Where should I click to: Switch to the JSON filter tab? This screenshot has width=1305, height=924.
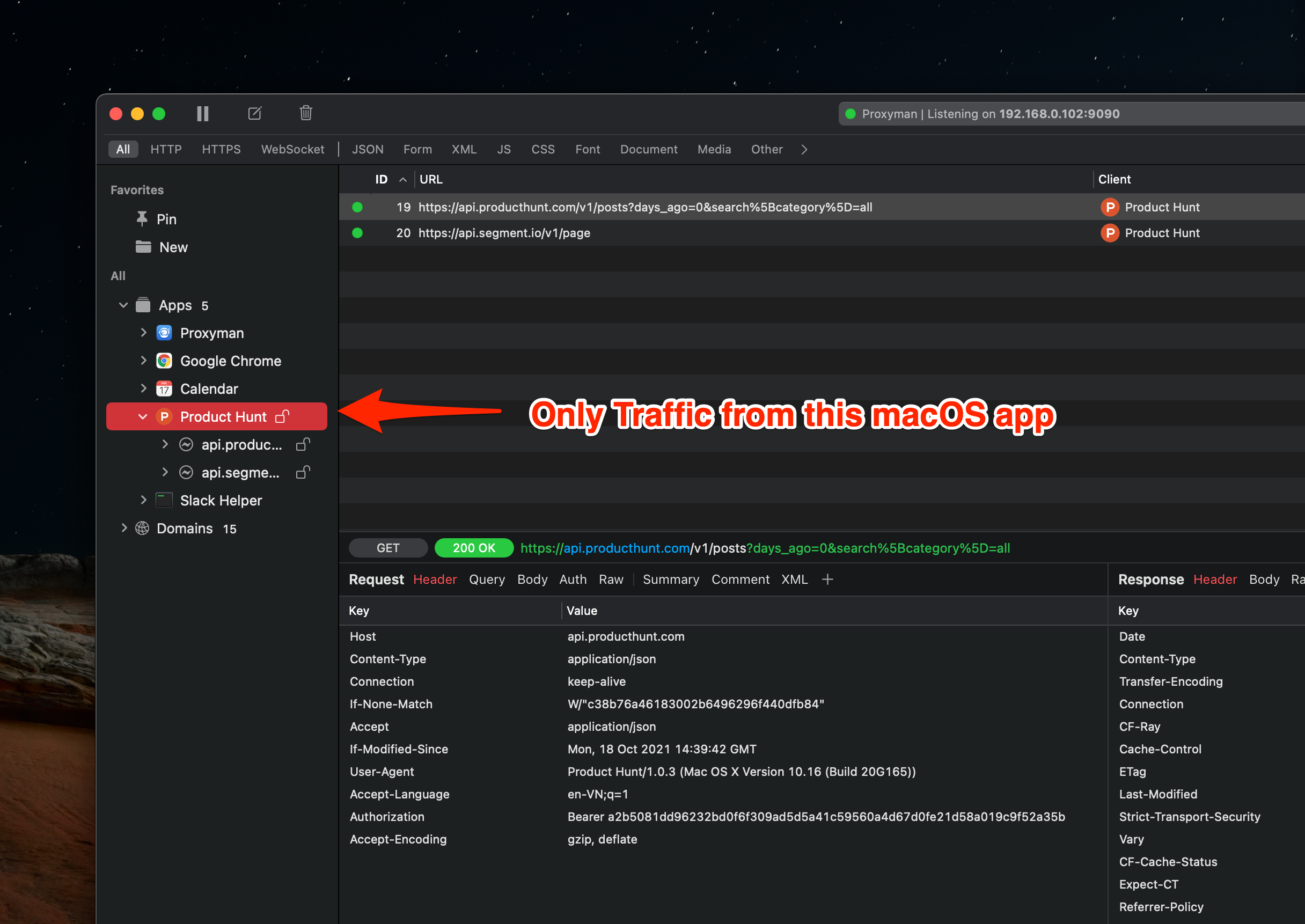coord(367,150)
